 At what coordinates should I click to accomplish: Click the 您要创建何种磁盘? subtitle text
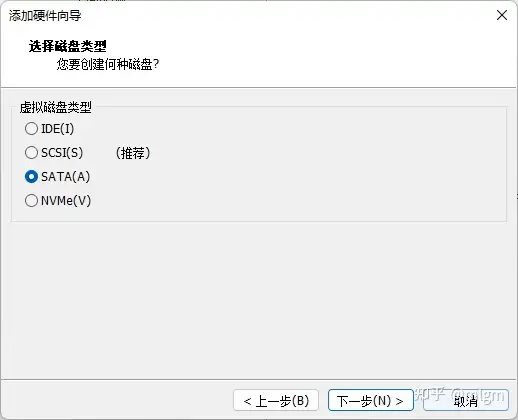[x=108, y=64]
